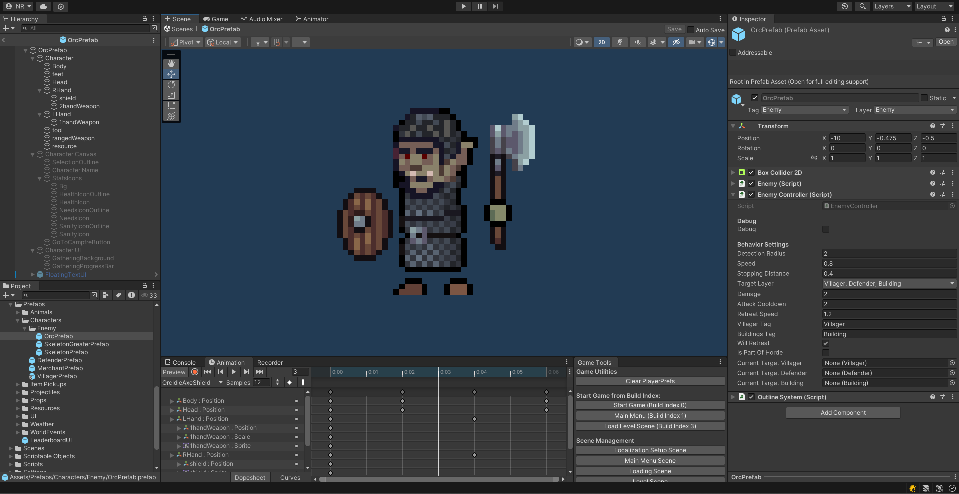The image size is (959, 494).
Task: Select the Transform tool in scene overlay
Action: [x=171, y=116]
